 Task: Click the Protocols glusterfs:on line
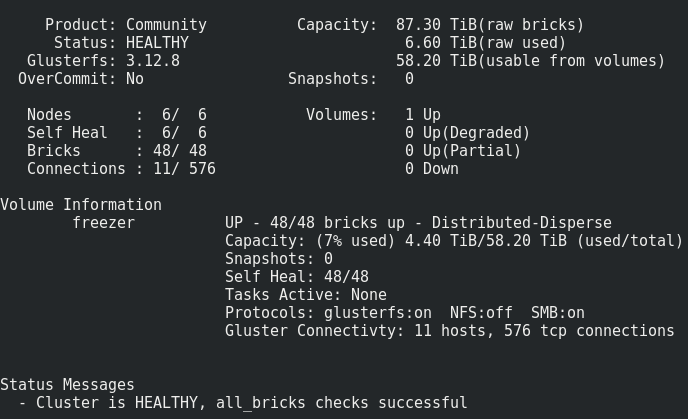(x=404, y=313)
